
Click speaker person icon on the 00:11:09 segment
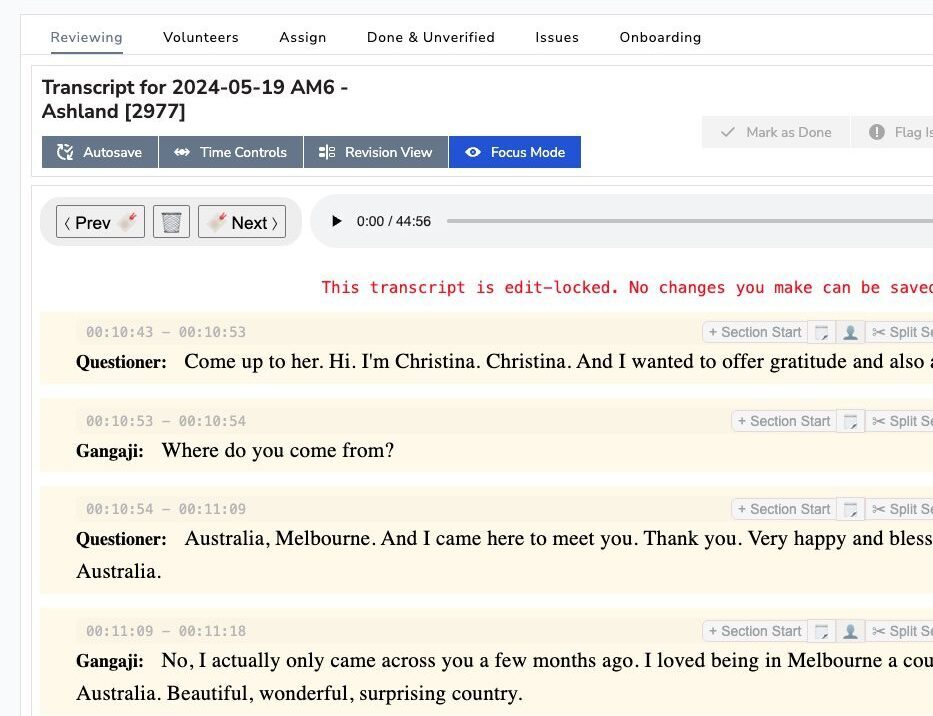coord(849,631)
